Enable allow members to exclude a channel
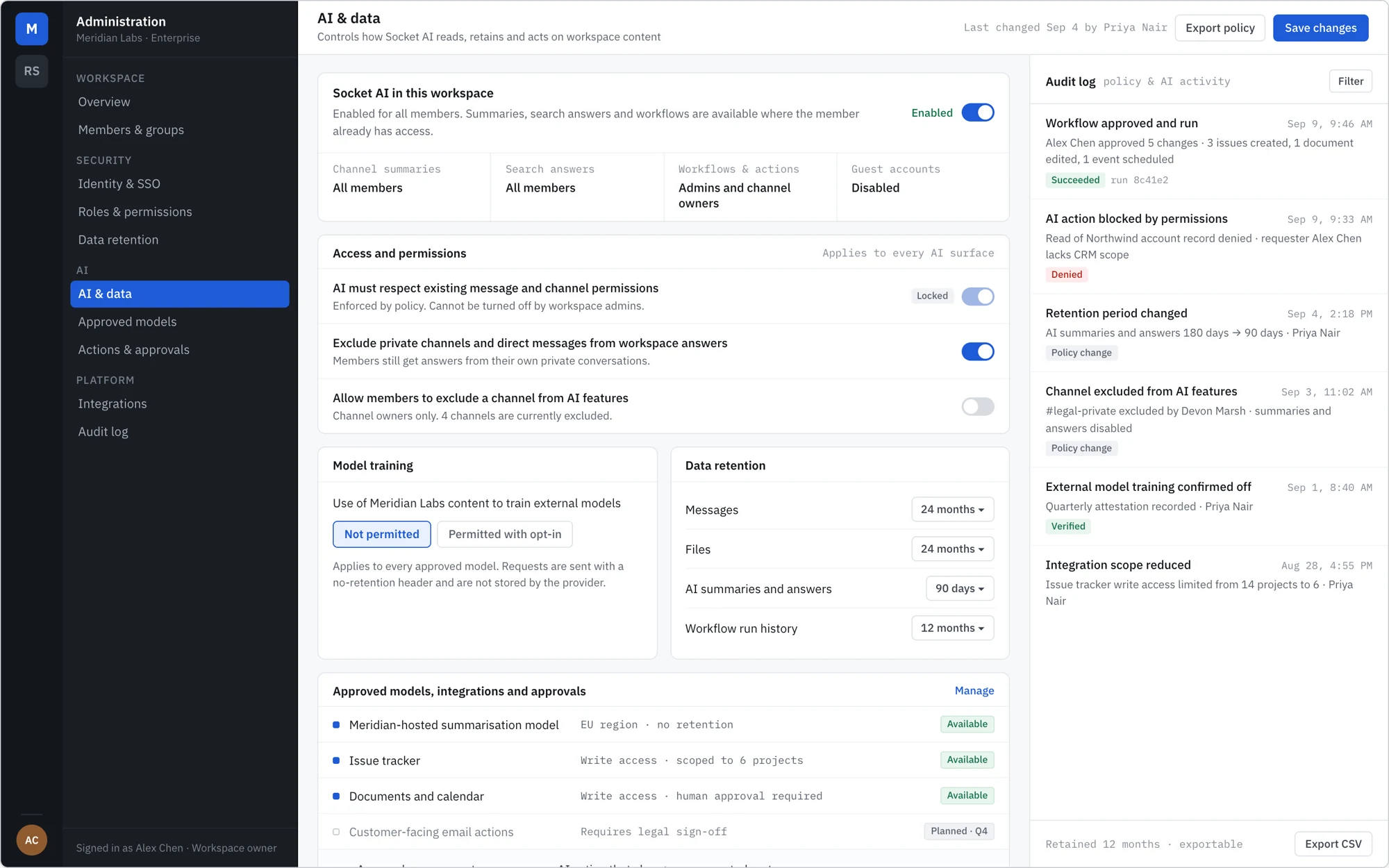Image resolution: width=1389 pixels, height=868 pixels. click(977, 406)
